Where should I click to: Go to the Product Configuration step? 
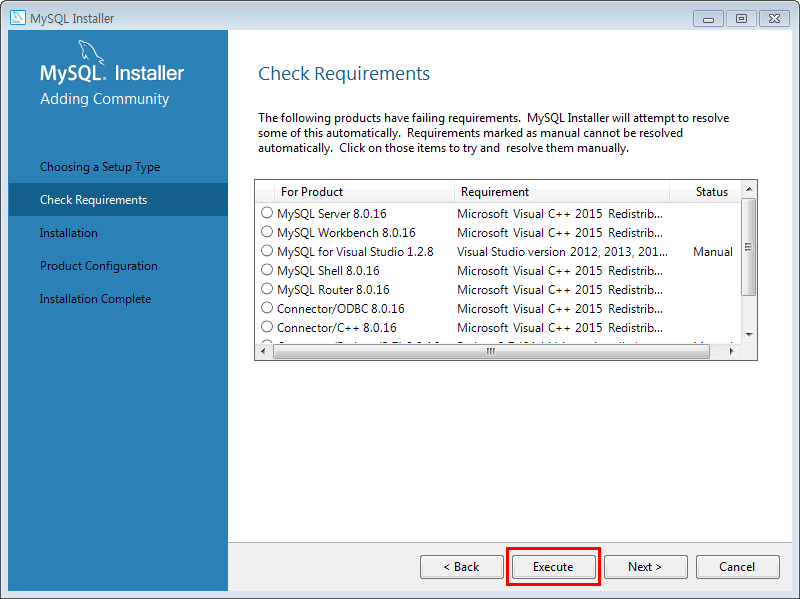98,266
